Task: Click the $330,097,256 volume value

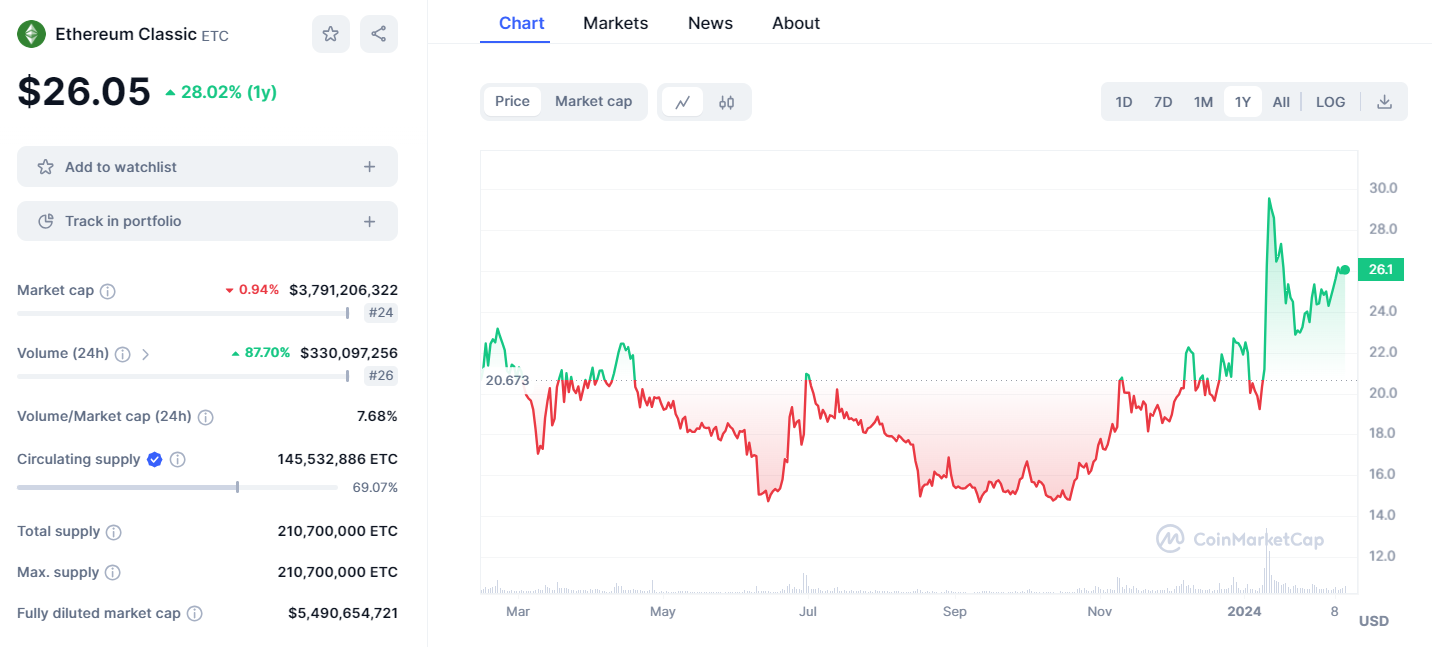Action: [349, 353]
